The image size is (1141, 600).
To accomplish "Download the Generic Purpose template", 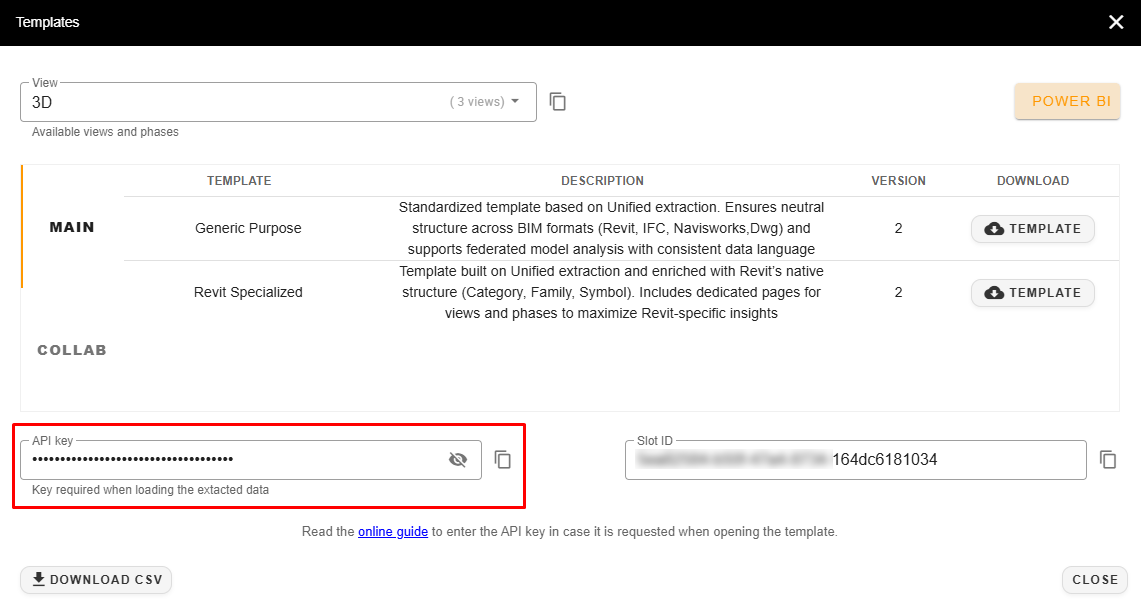I will pyautogui.click(x=1032, y=229).
